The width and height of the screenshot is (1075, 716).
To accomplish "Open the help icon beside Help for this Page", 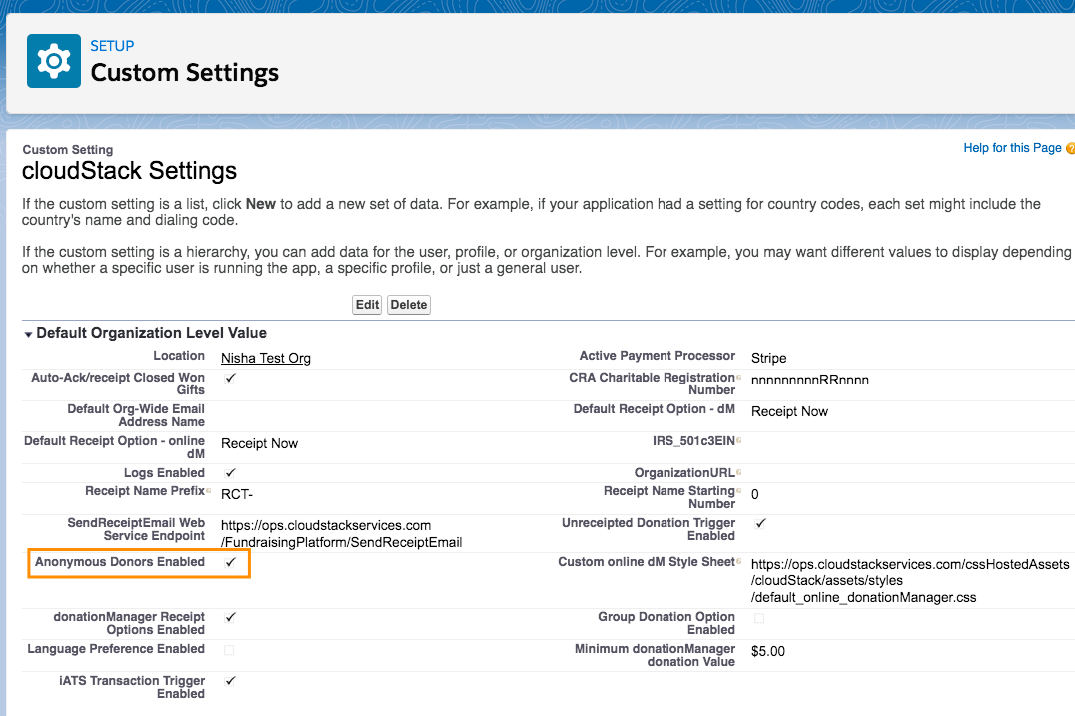I will [x=1070, y=148].
